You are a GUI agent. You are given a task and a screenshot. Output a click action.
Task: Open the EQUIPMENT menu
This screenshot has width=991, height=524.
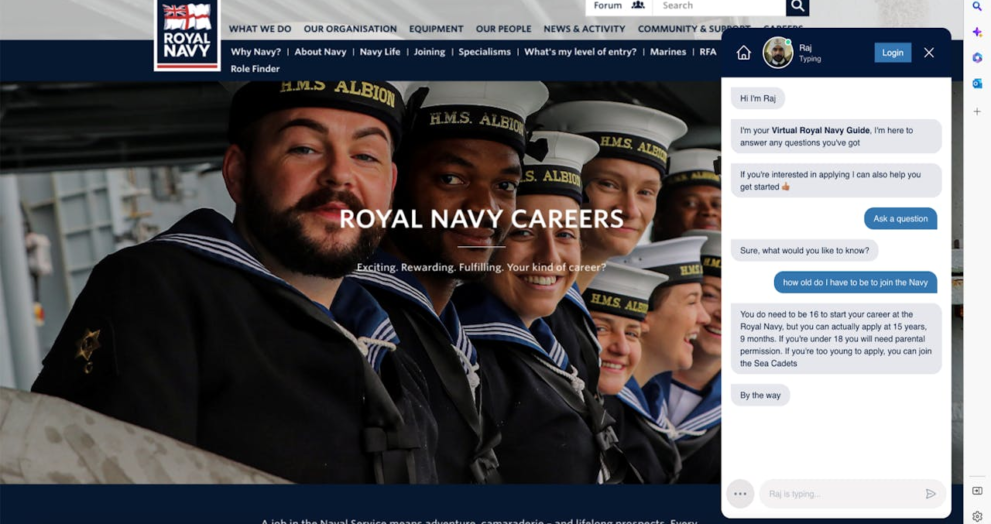[x=436, y=29]
